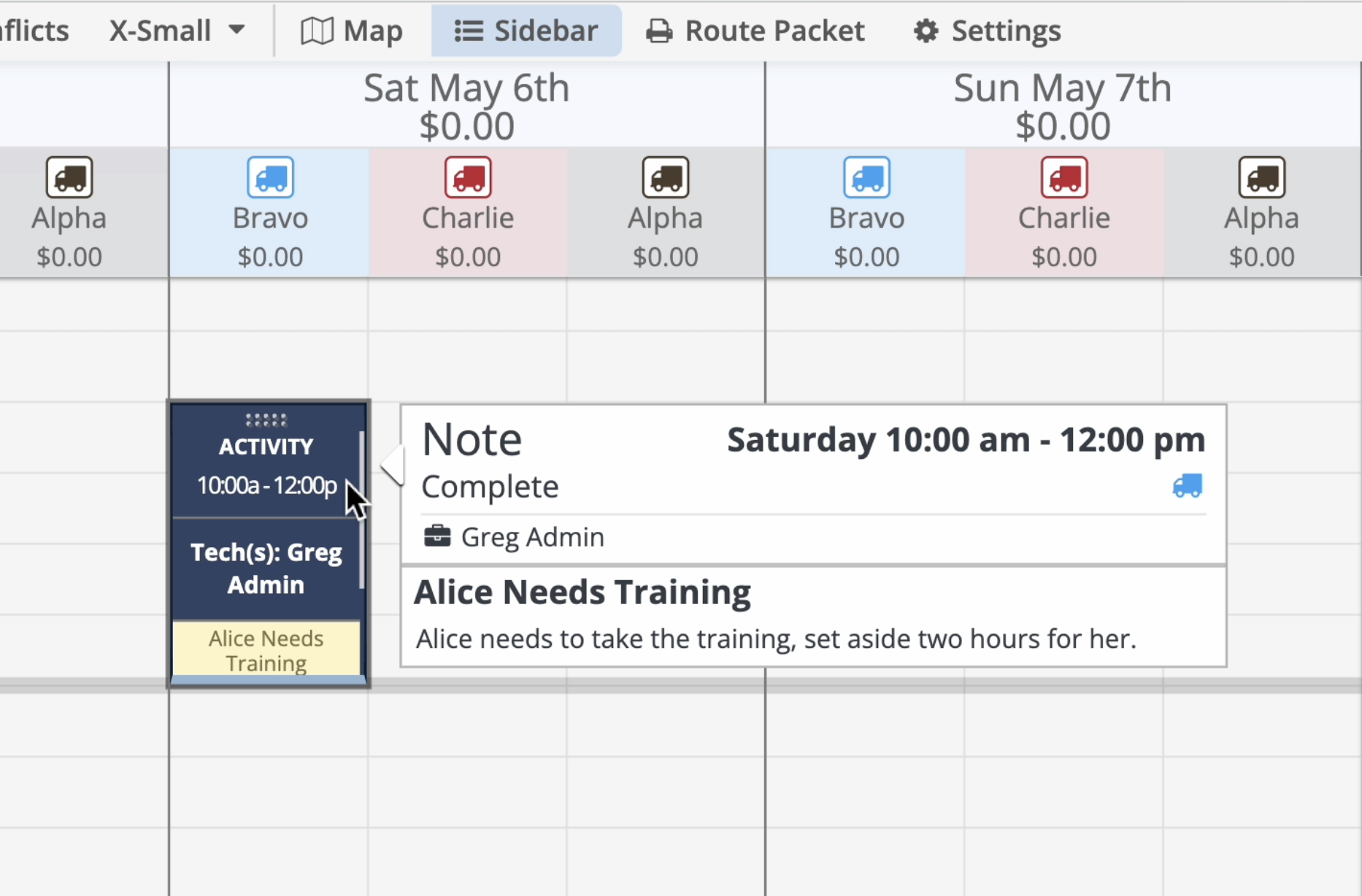Image resolution: width=1362 pixels, height=896 pixels.
Task: Click the Sun May 7th date header
Action: 1062,88
